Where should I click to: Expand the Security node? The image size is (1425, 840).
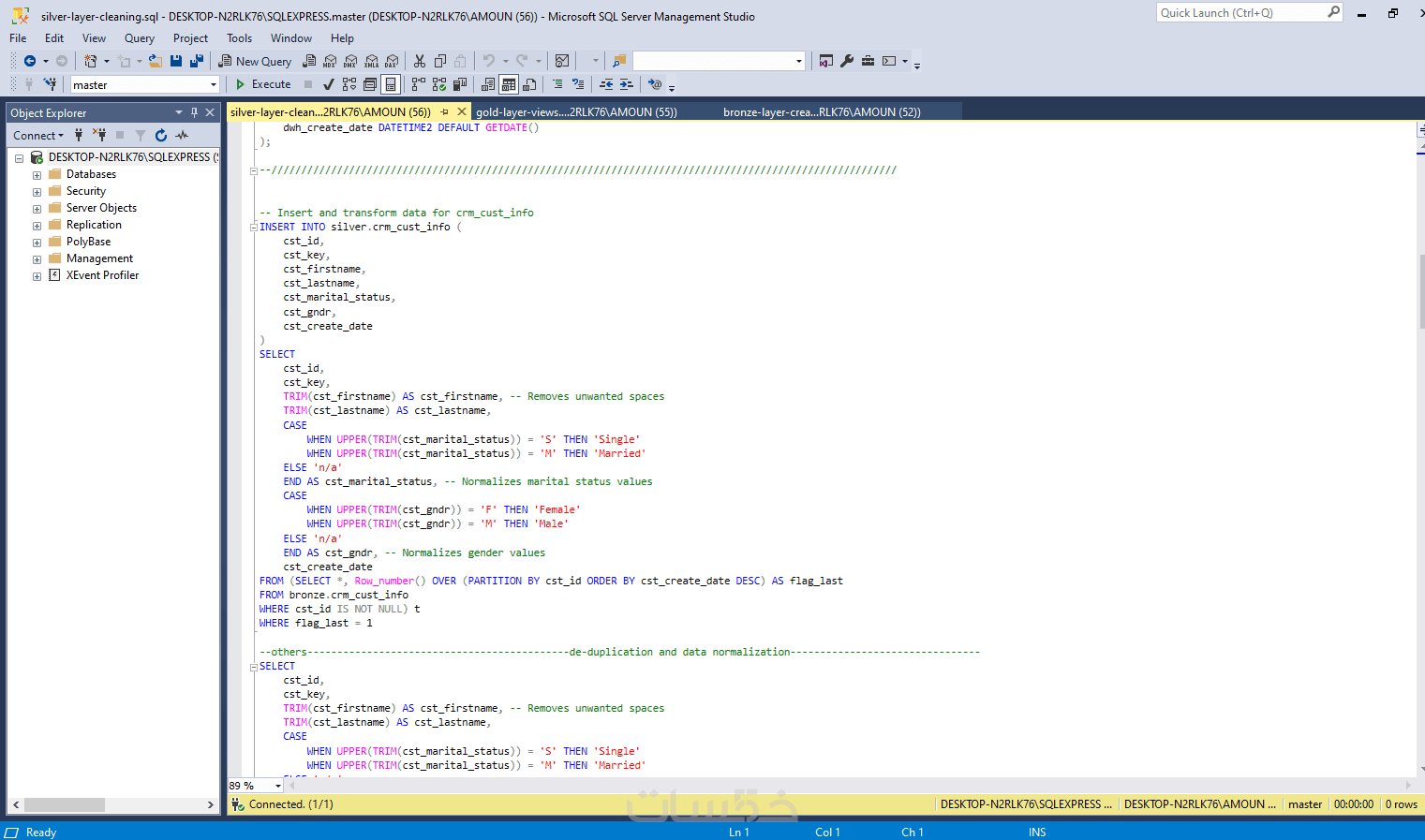[37, 192]
